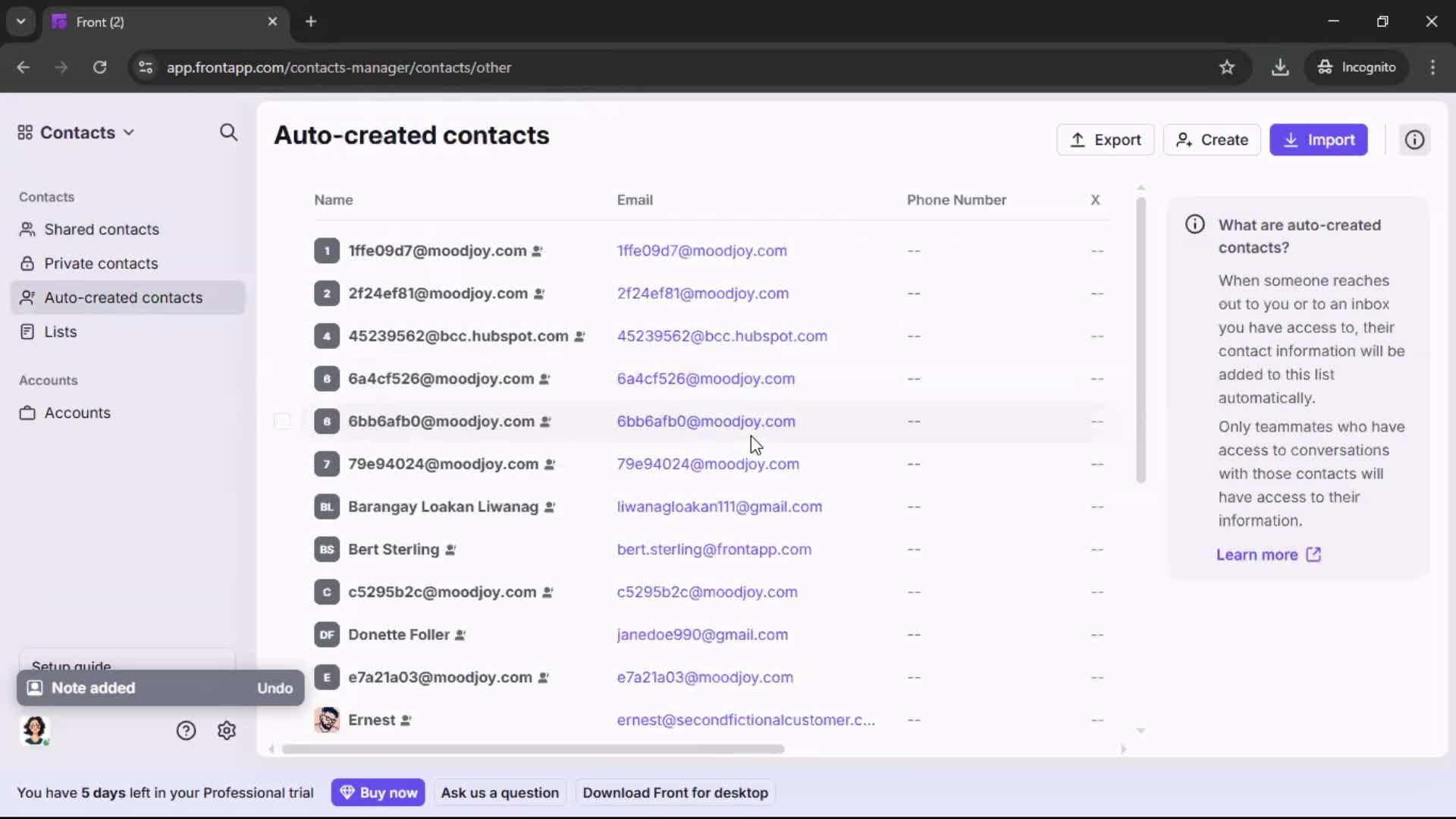Click the search icon in the Contacts panel
Image resolution: width=1456 pixels, height=819 pixels.
click(228, 133)
